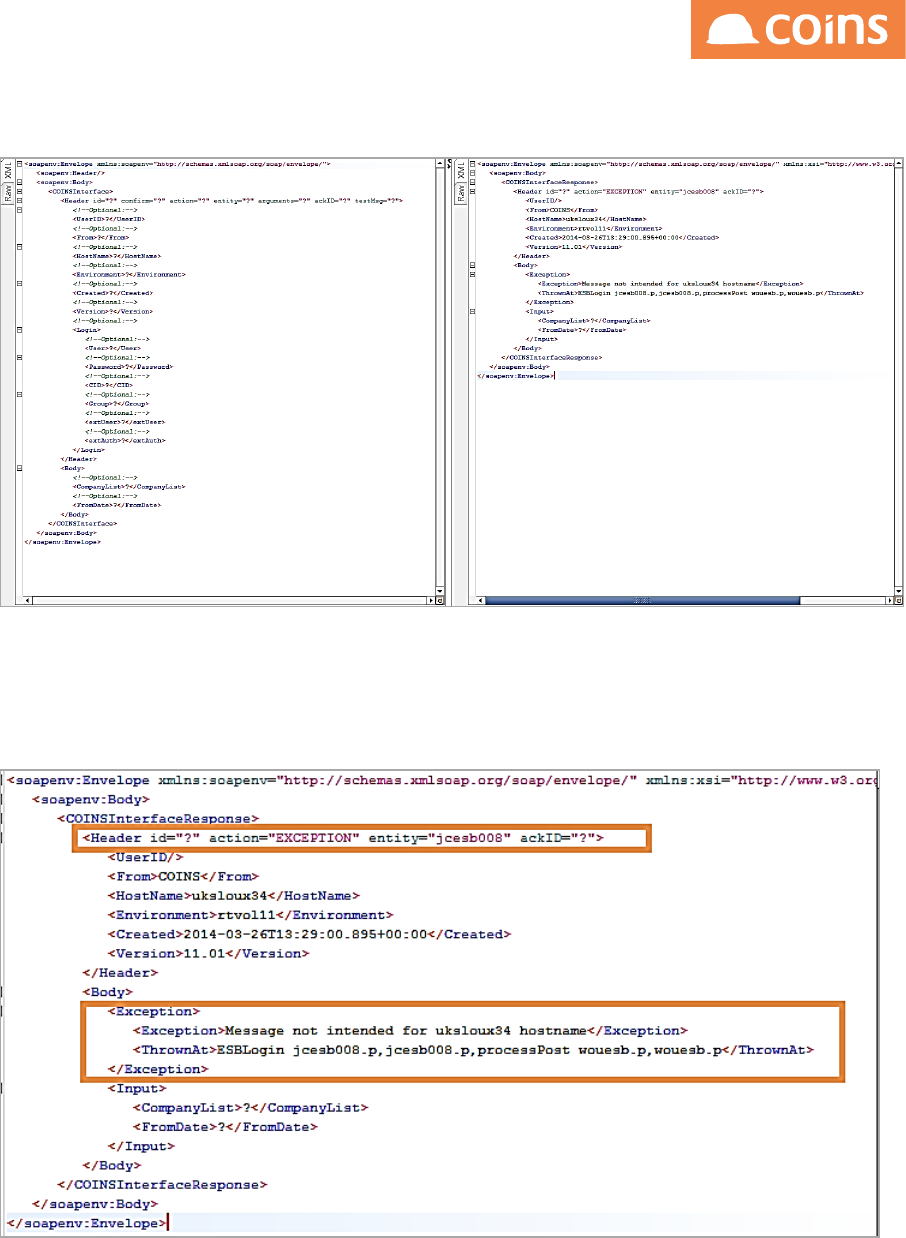
Task: Select <Input> opening tag in enlarged response view
Action: click(138, 1088)
